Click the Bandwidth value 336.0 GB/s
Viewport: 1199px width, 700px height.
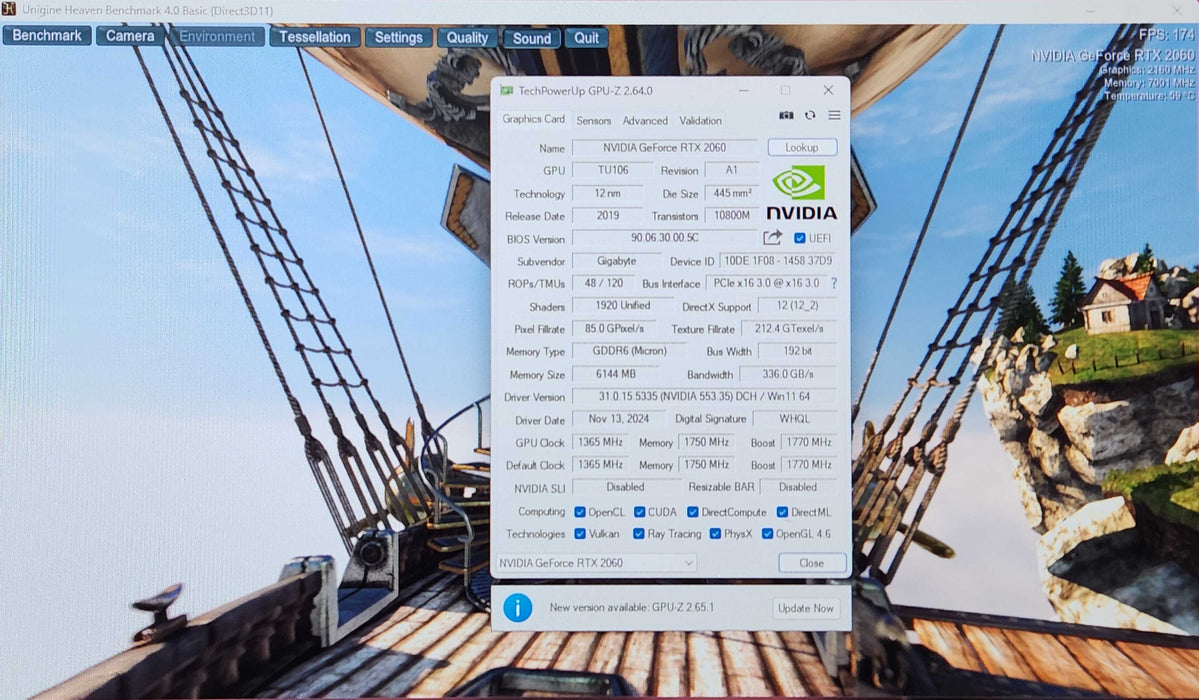788,374
